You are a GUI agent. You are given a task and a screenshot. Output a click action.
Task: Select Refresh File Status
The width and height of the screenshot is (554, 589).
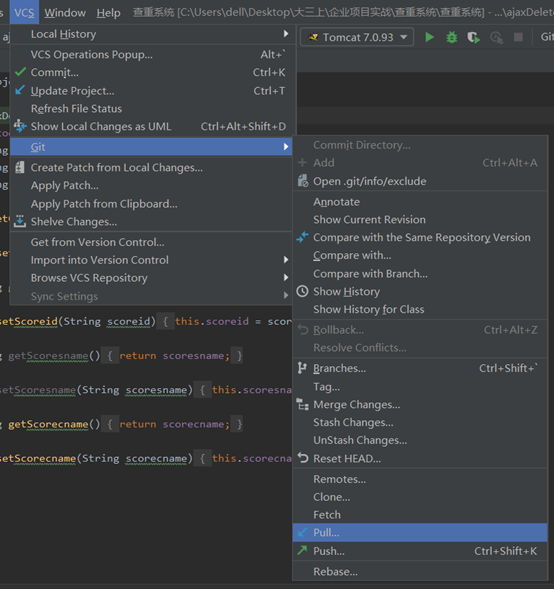(x=151, y=109)
